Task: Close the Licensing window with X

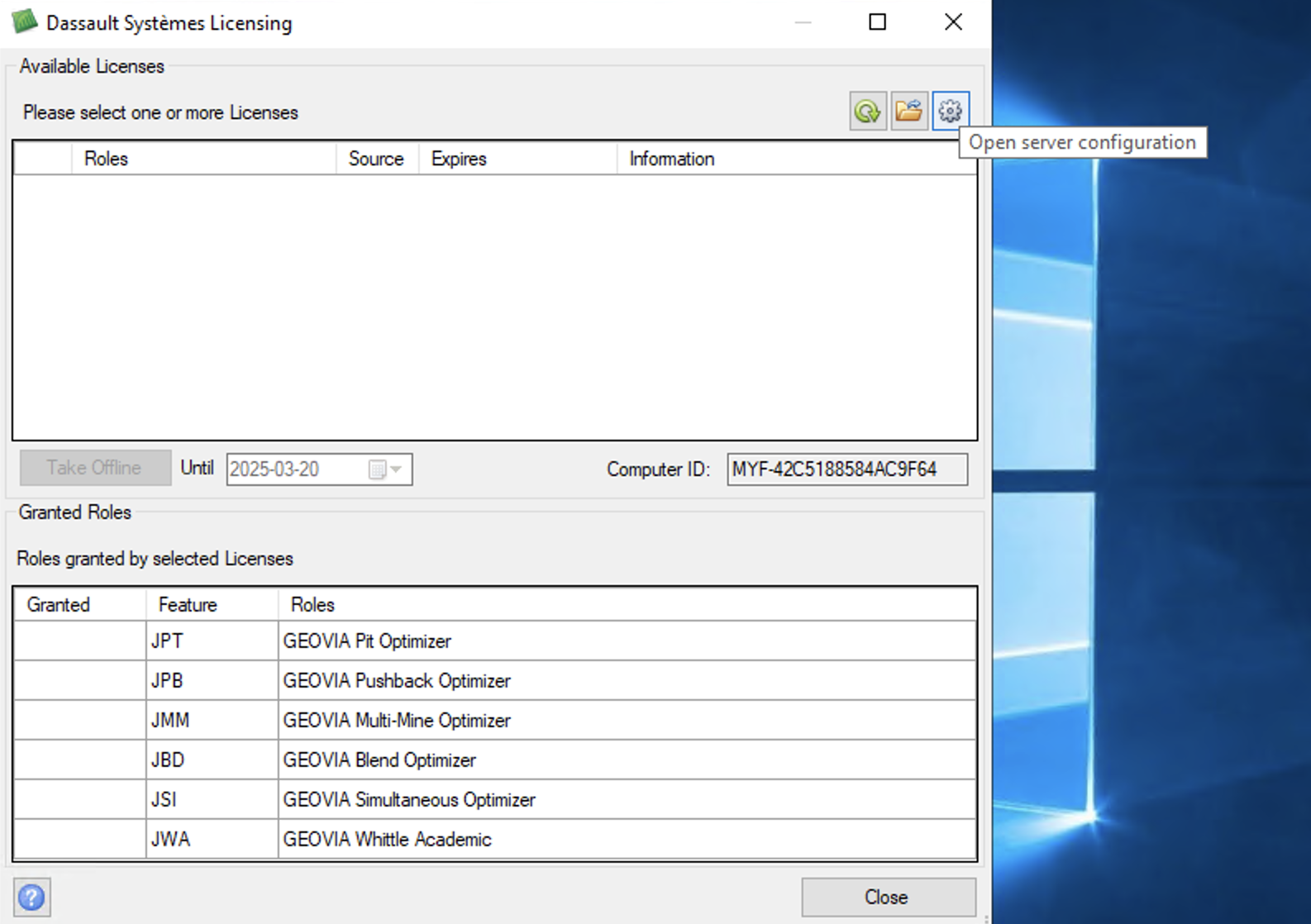Action: tap(953, 22)
